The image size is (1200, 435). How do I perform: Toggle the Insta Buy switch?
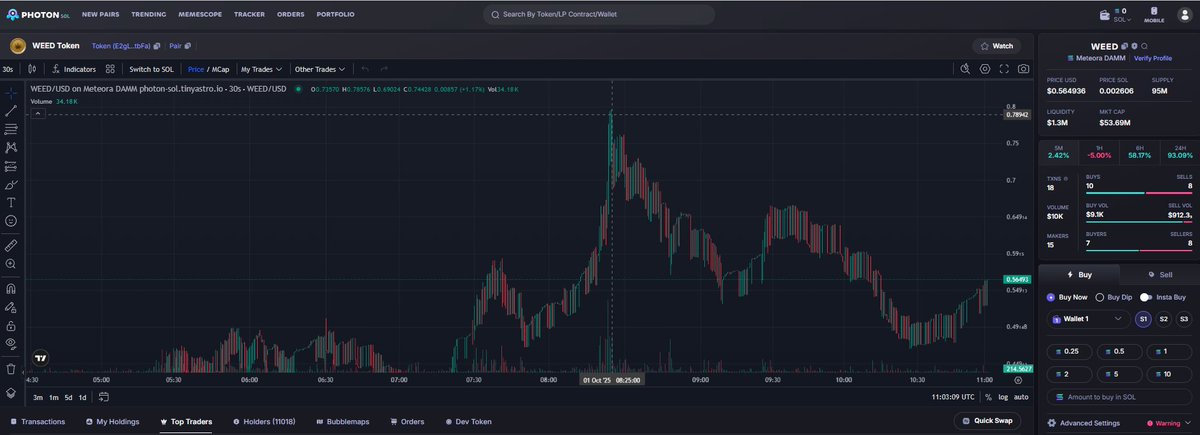1145,297
